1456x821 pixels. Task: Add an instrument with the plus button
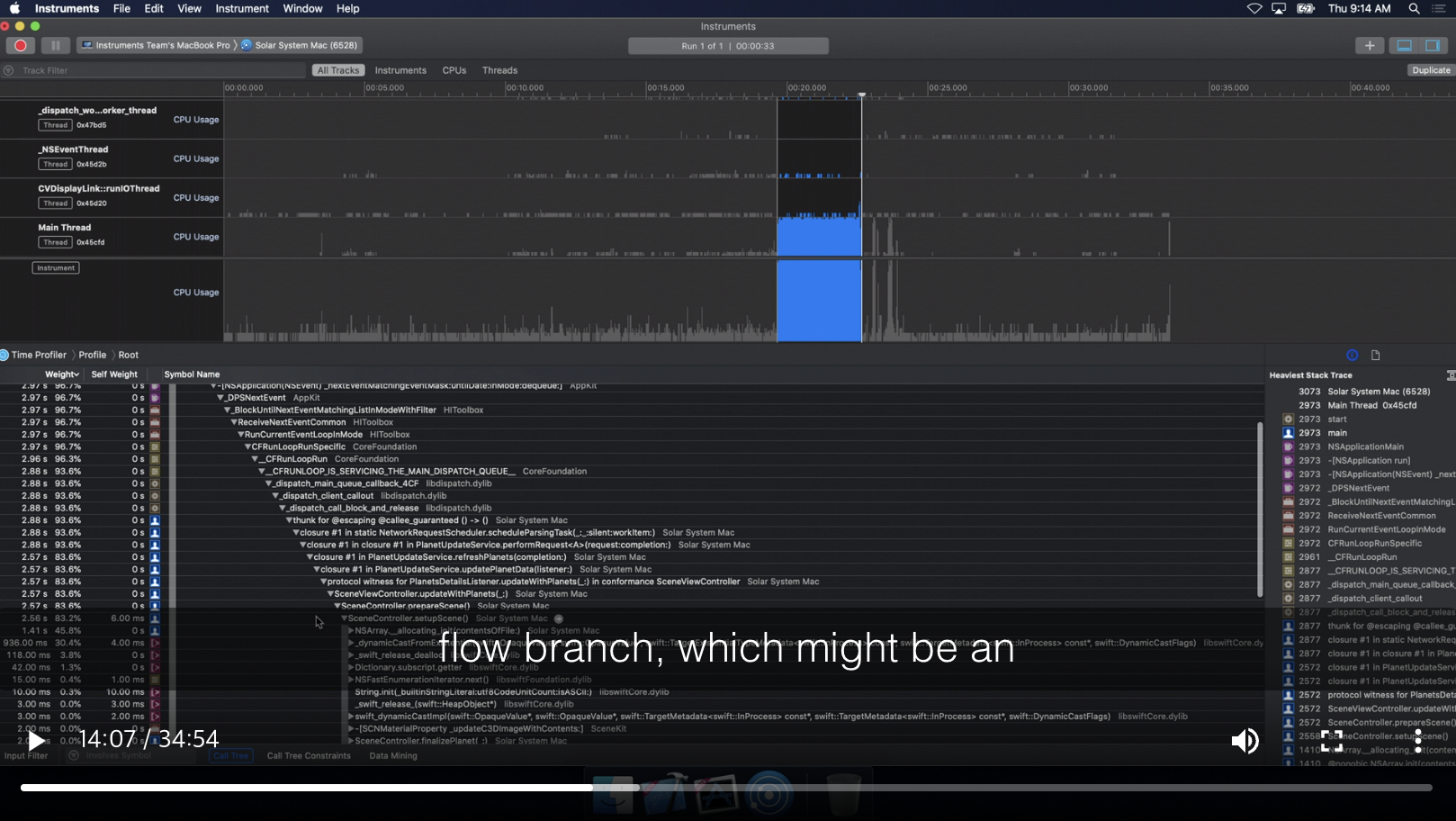[1370, 45]
